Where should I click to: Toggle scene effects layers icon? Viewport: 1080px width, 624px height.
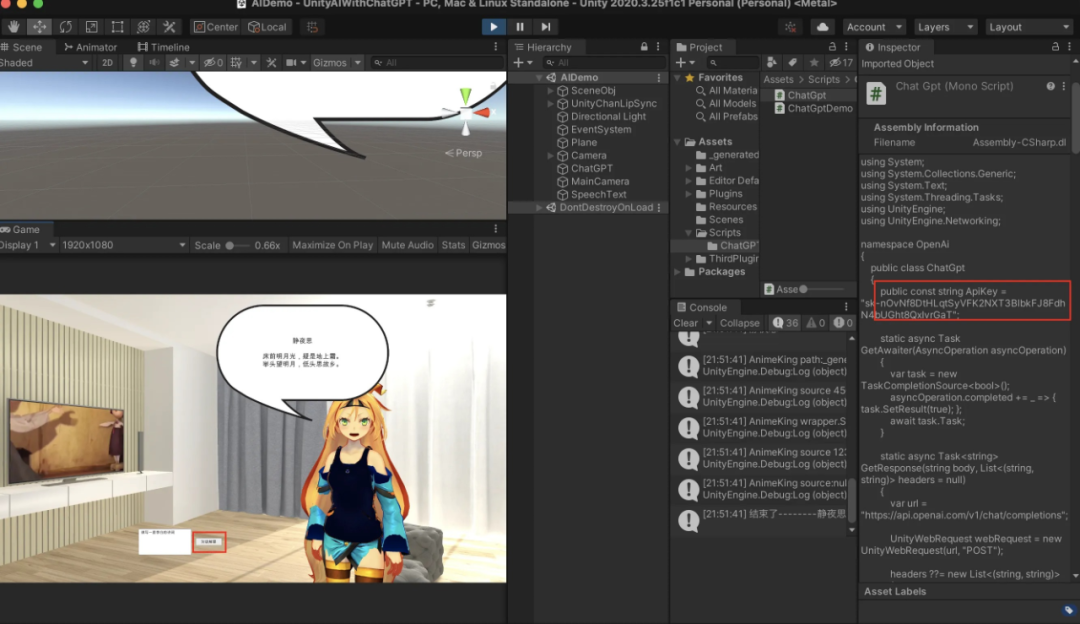tap(175, 63)
